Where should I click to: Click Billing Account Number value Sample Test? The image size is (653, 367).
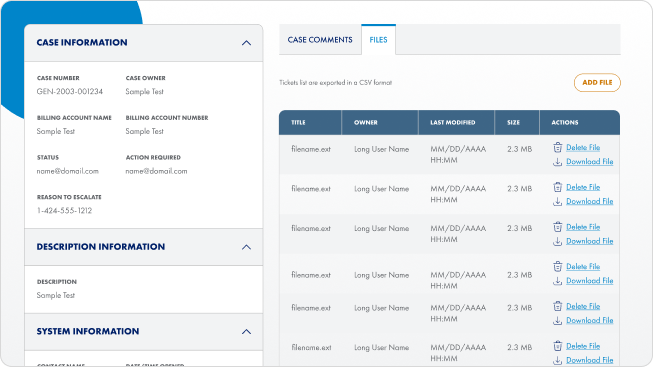pos(145,131)
